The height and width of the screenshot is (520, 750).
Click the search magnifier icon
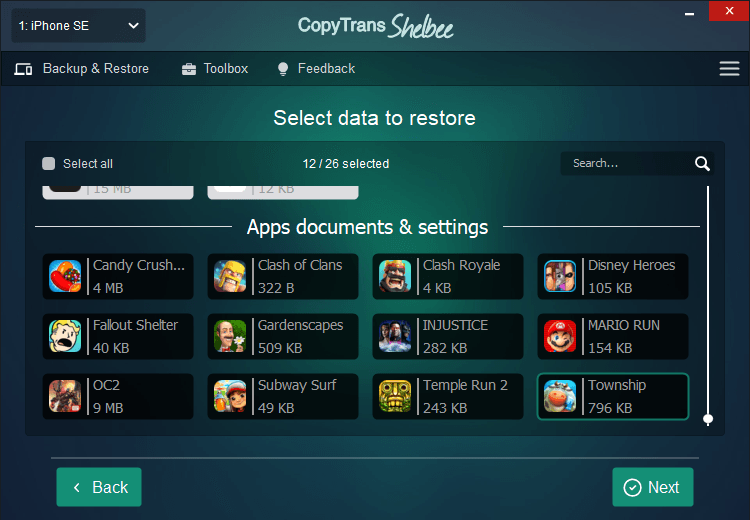pyautogui.click(x=702, y=164)
